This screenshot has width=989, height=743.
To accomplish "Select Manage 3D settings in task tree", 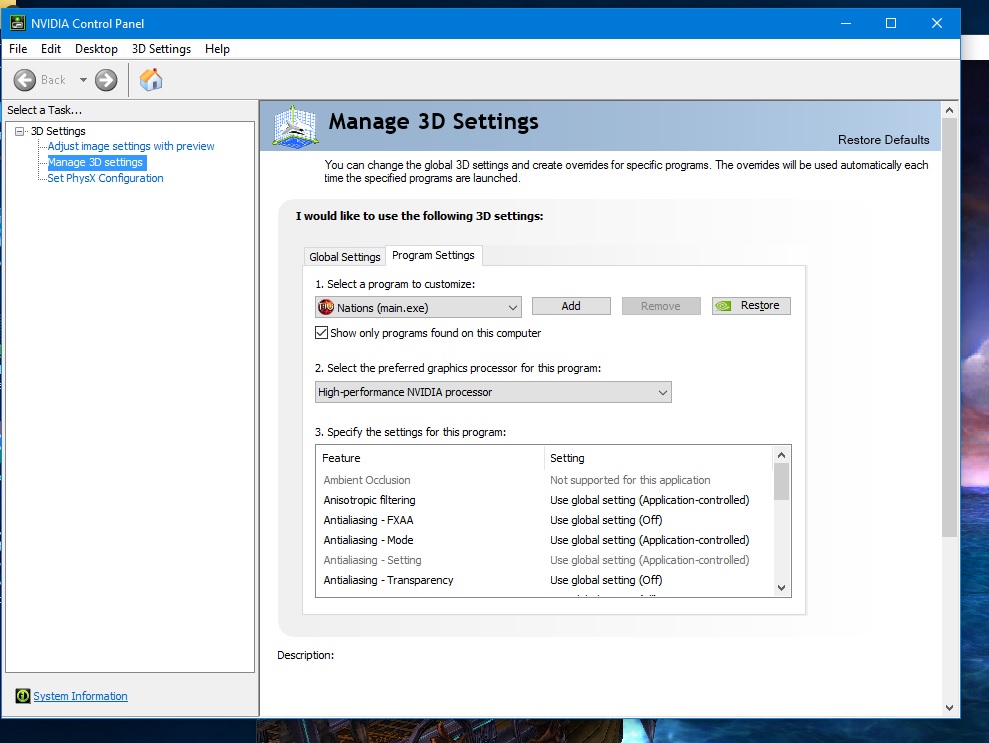I will click(97, 162).
